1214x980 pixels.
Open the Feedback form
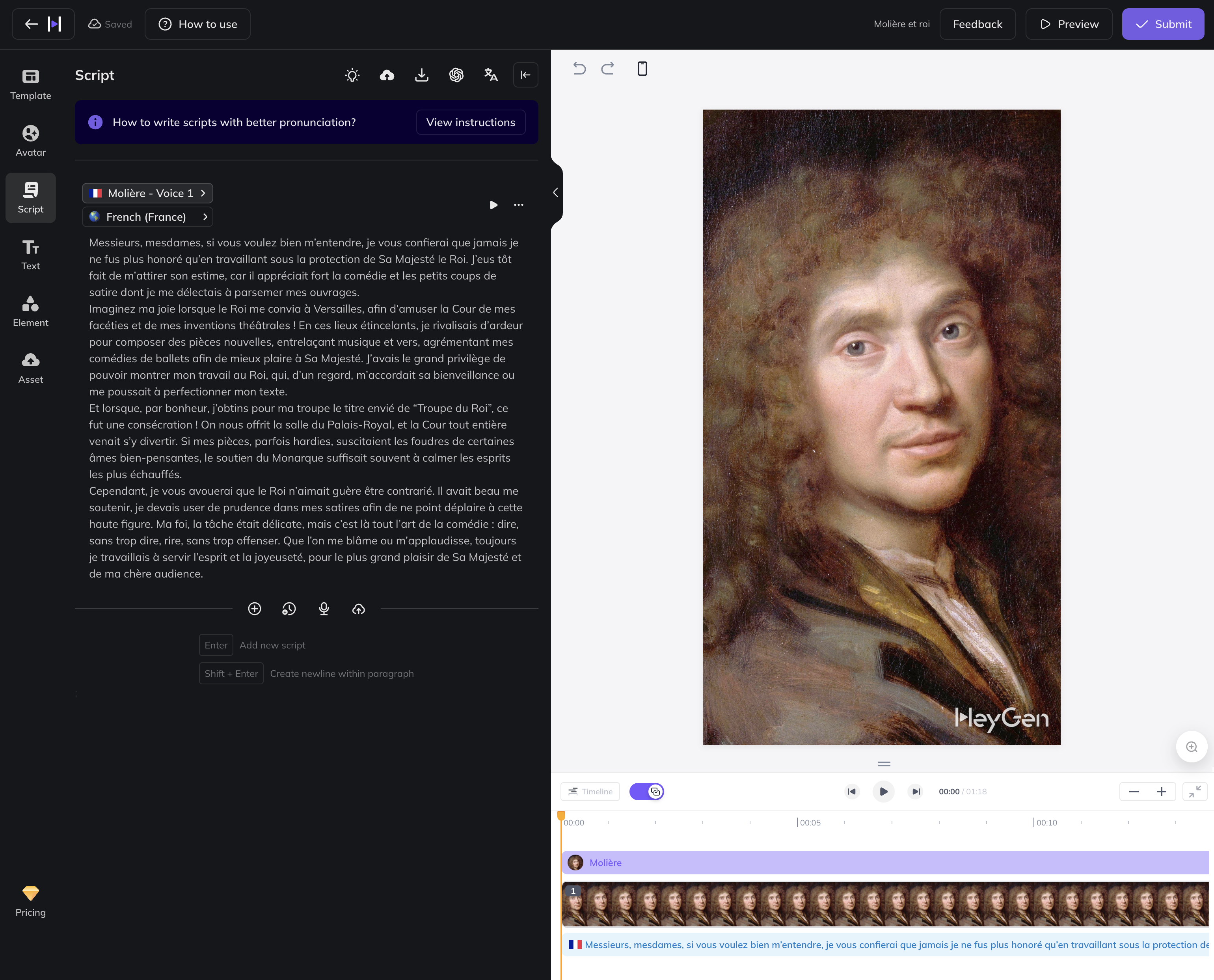tap(977, 24)
